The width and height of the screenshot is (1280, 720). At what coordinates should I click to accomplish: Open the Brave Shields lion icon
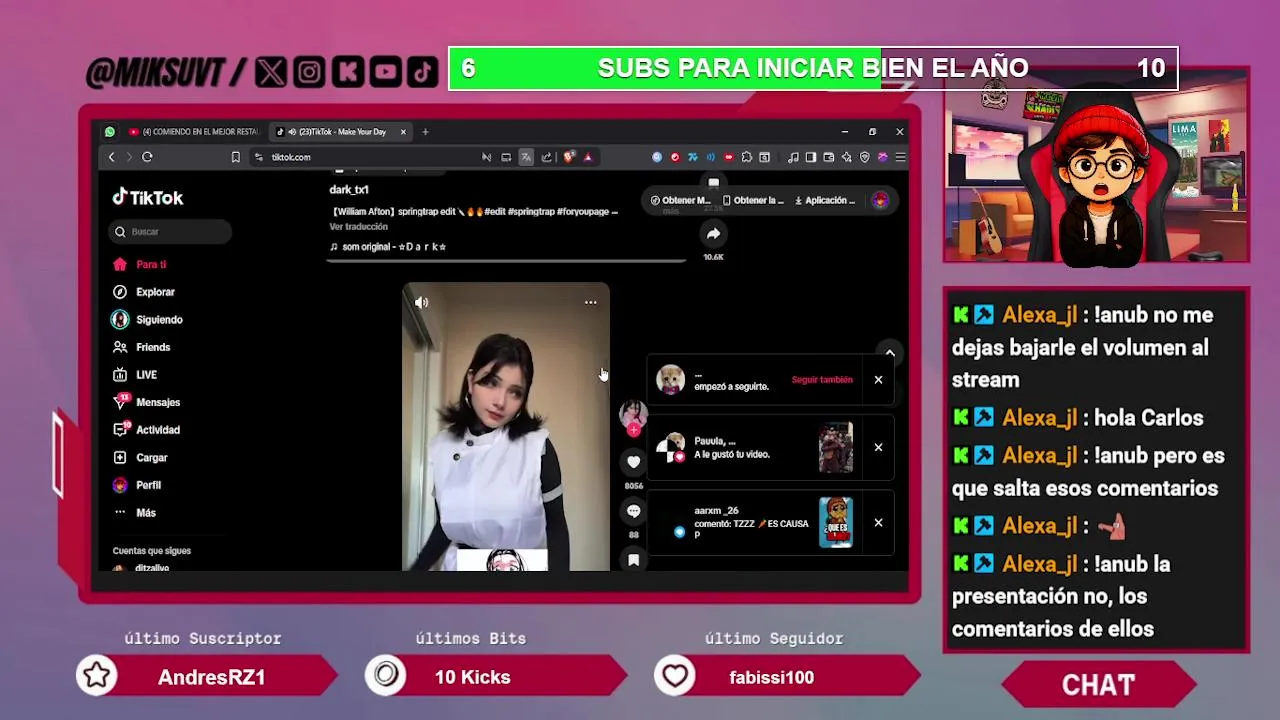[569, 157]
